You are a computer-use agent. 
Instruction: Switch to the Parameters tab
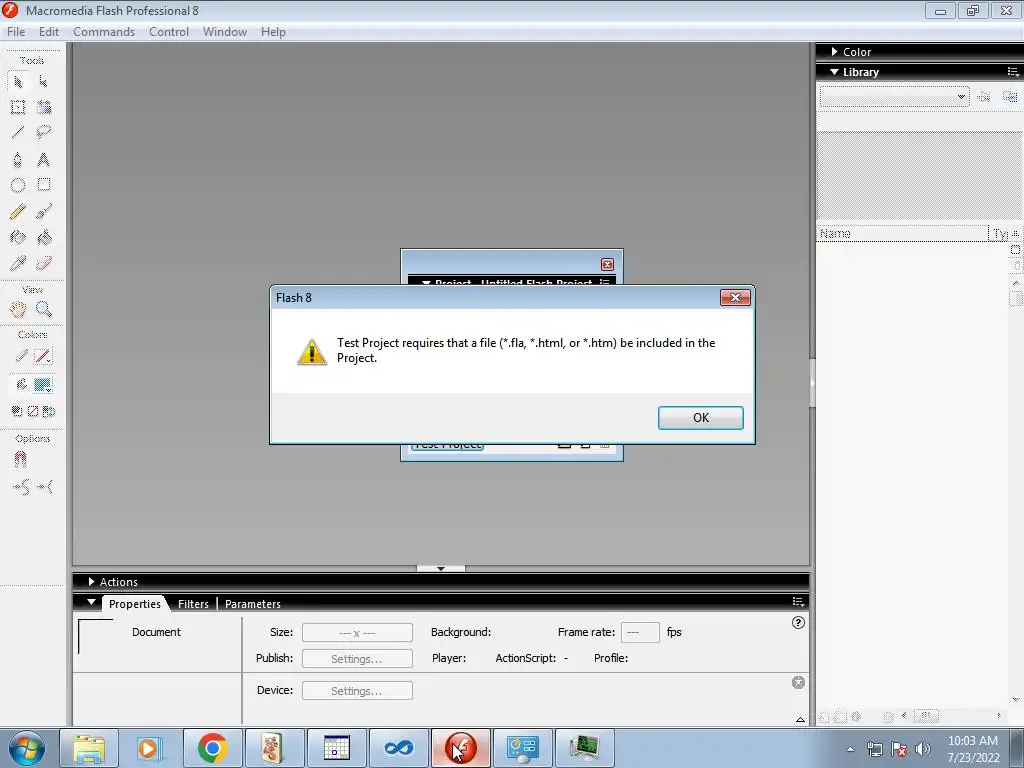pos(253,604)
